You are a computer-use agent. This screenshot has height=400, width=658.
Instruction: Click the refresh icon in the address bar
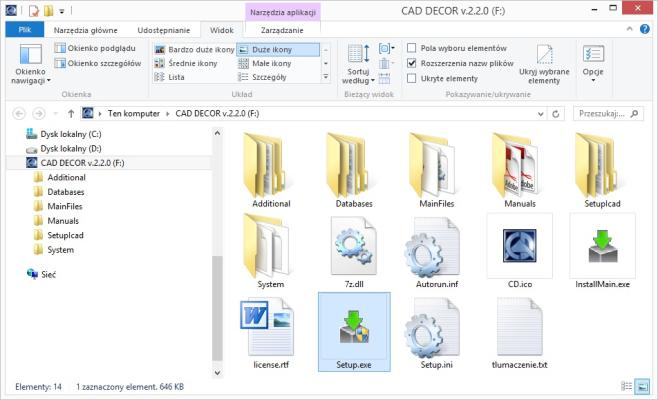pos(556,114)
